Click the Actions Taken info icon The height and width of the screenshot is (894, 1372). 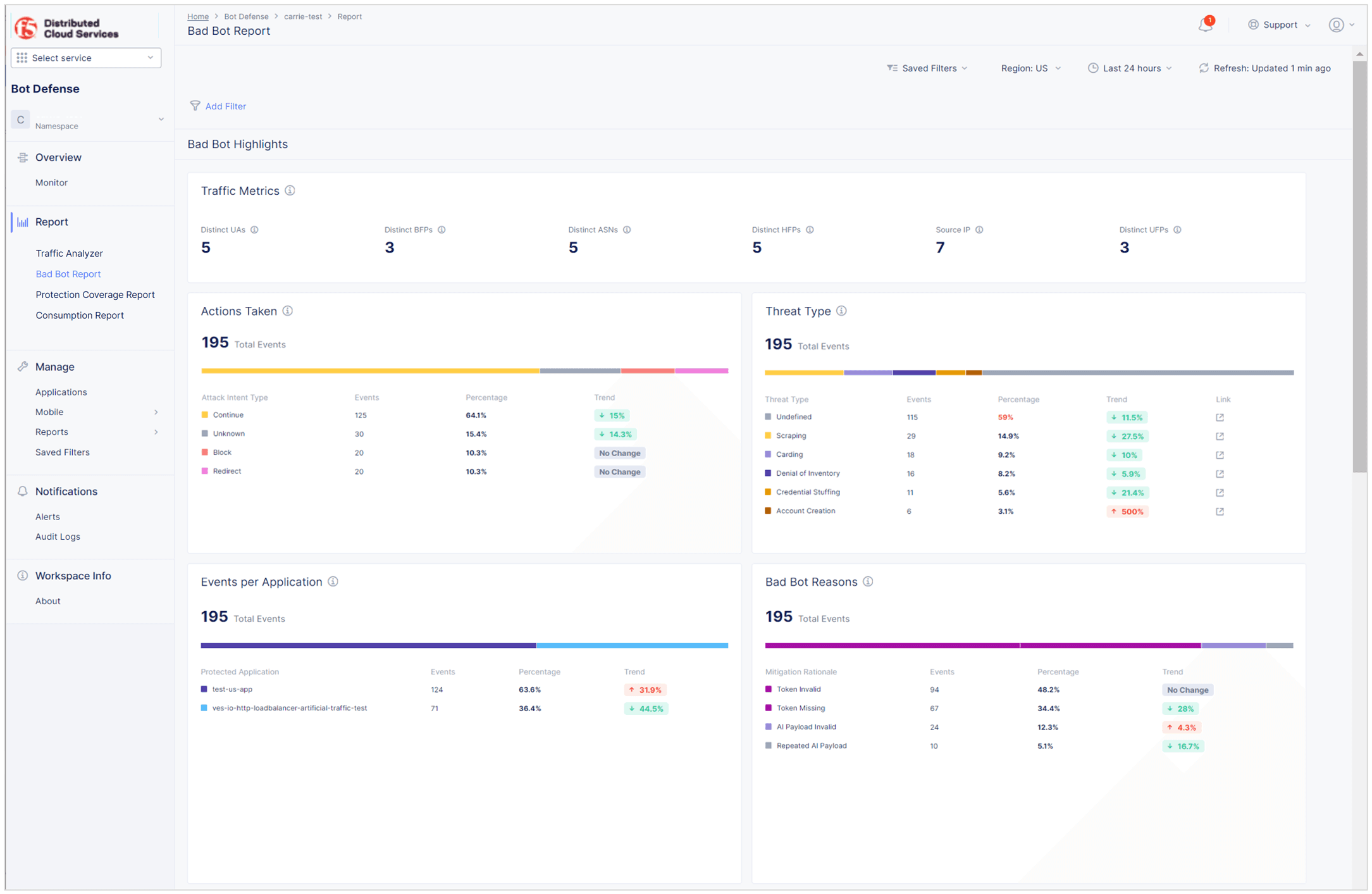[288, 311]
